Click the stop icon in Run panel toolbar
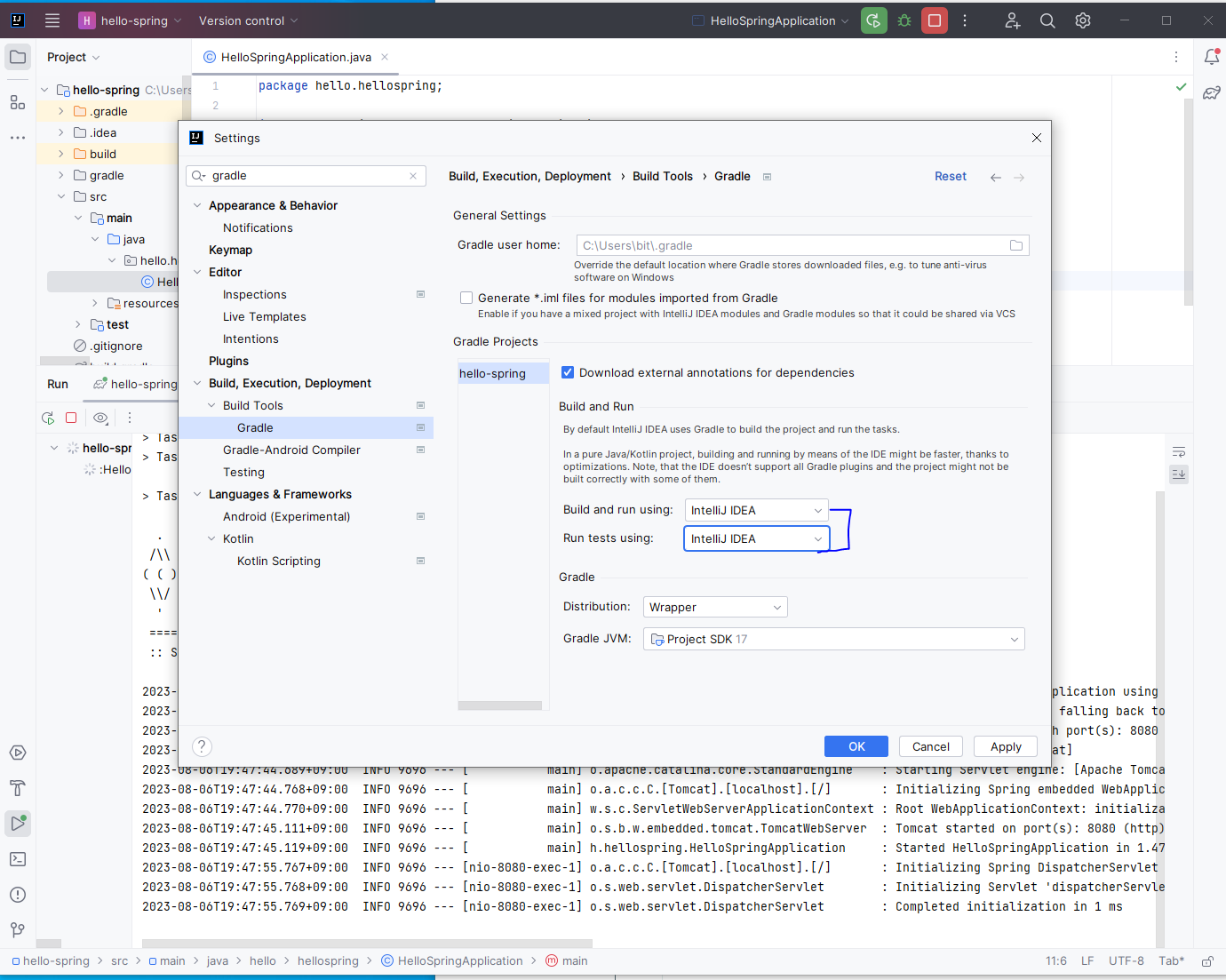 click(71, 418)
